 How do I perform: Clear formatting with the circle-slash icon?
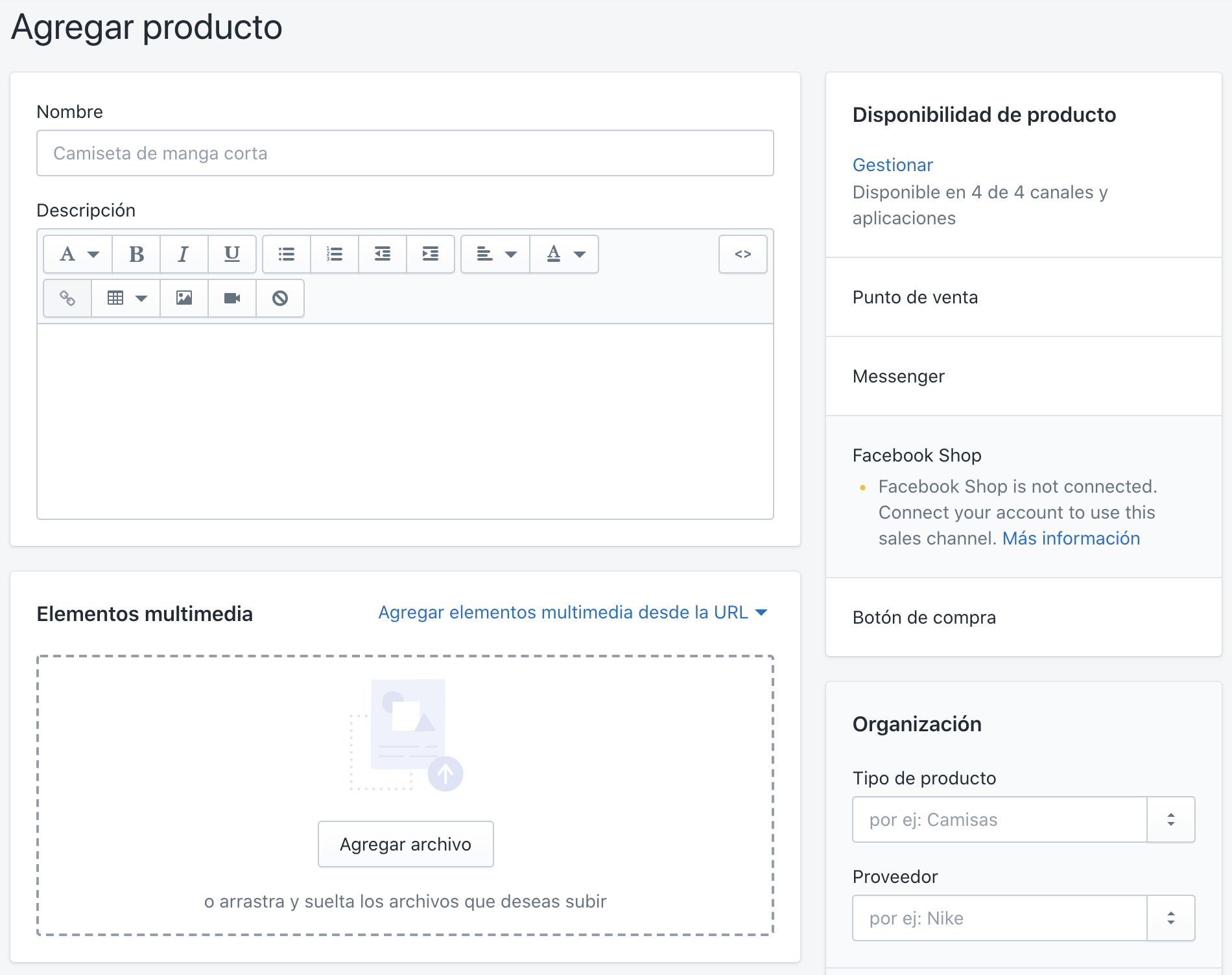(x=280, y=298)
